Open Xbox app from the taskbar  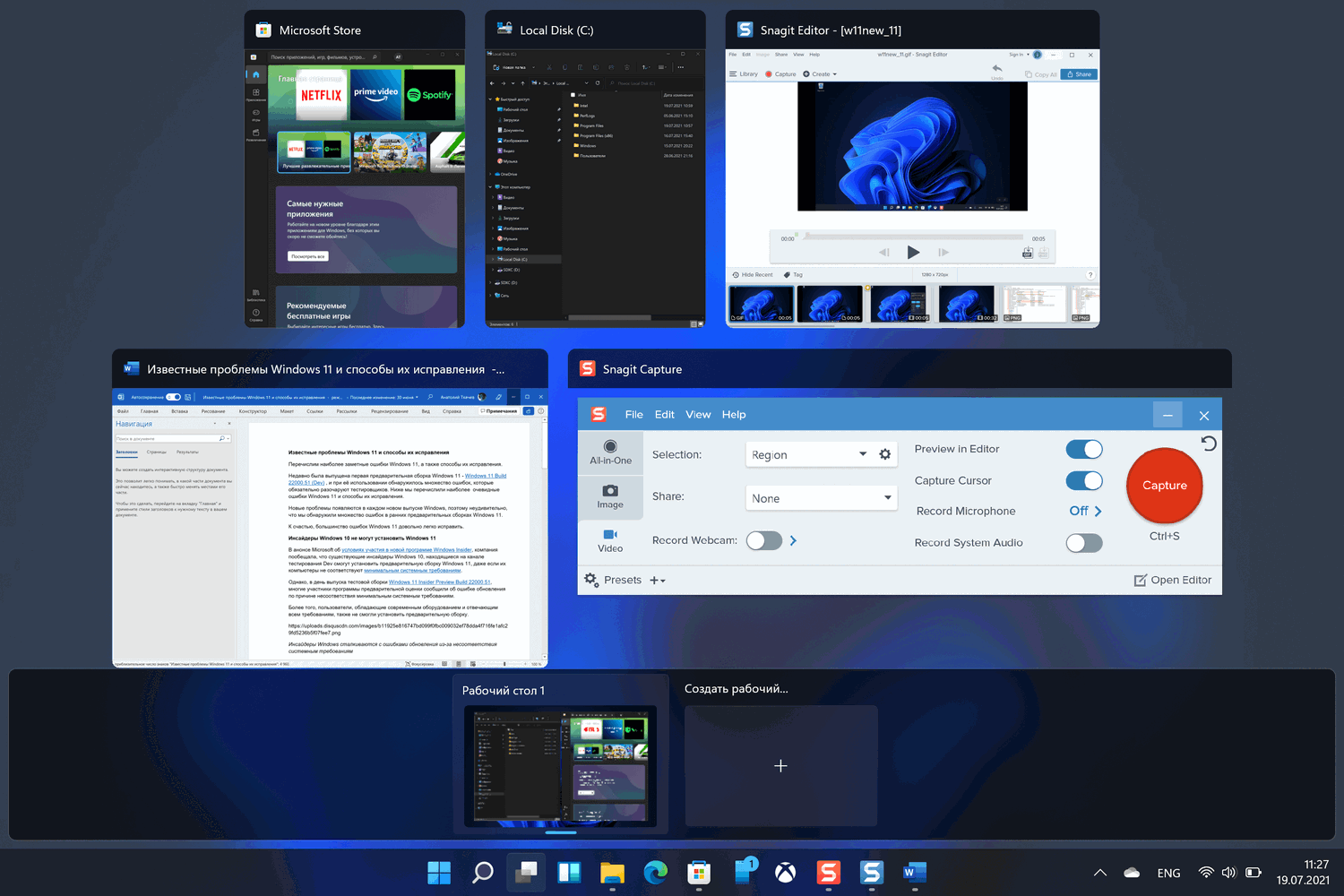pos(785,872)
